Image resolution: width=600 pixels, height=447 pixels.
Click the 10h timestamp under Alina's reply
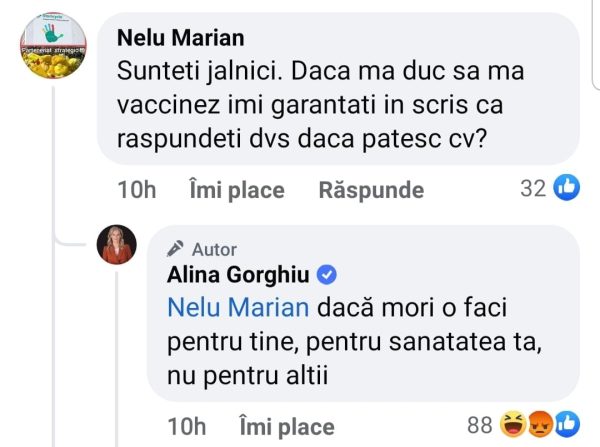[x=186, y=427]
